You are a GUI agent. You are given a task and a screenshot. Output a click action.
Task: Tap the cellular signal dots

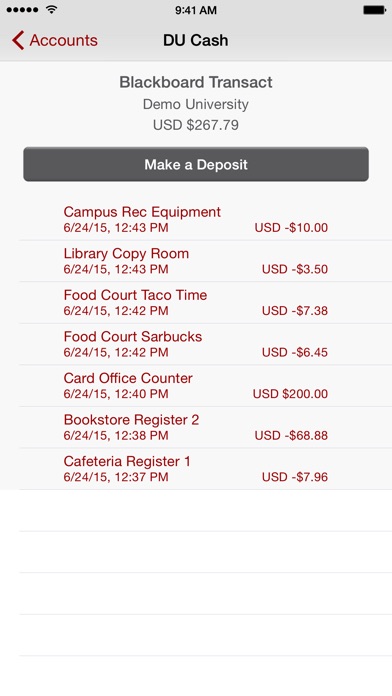click(23, 10)
